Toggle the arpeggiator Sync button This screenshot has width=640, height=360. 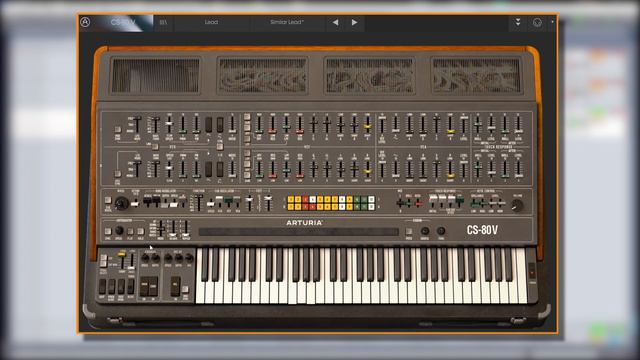click(x=108, y=231)
